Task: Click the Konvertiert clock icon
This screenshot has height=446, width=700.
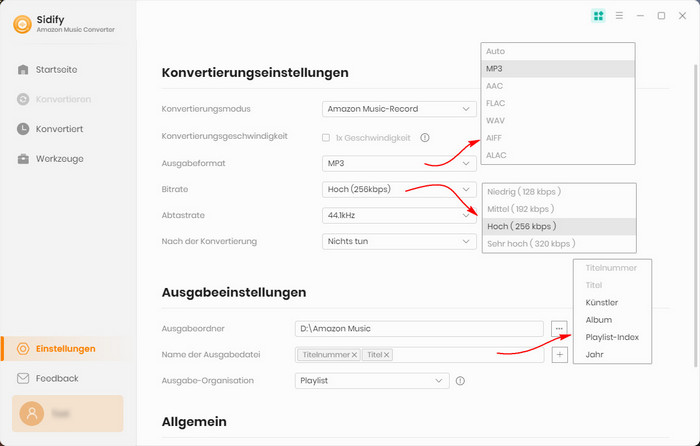Action: [23, 129]
